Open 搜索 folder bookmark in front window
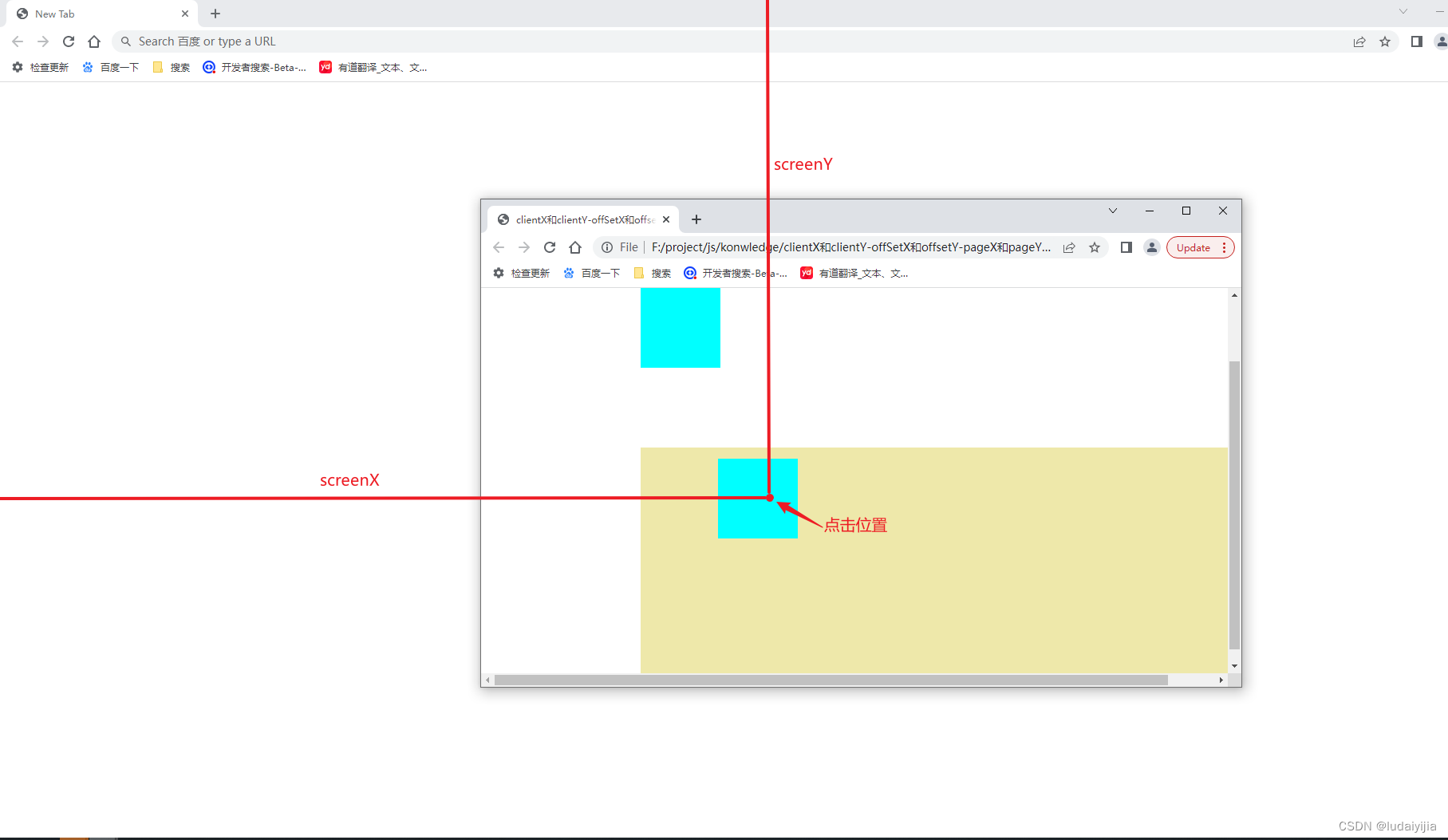Image resolution: width=1448 pixels, height=840 pixels. [x=653, y=274]
